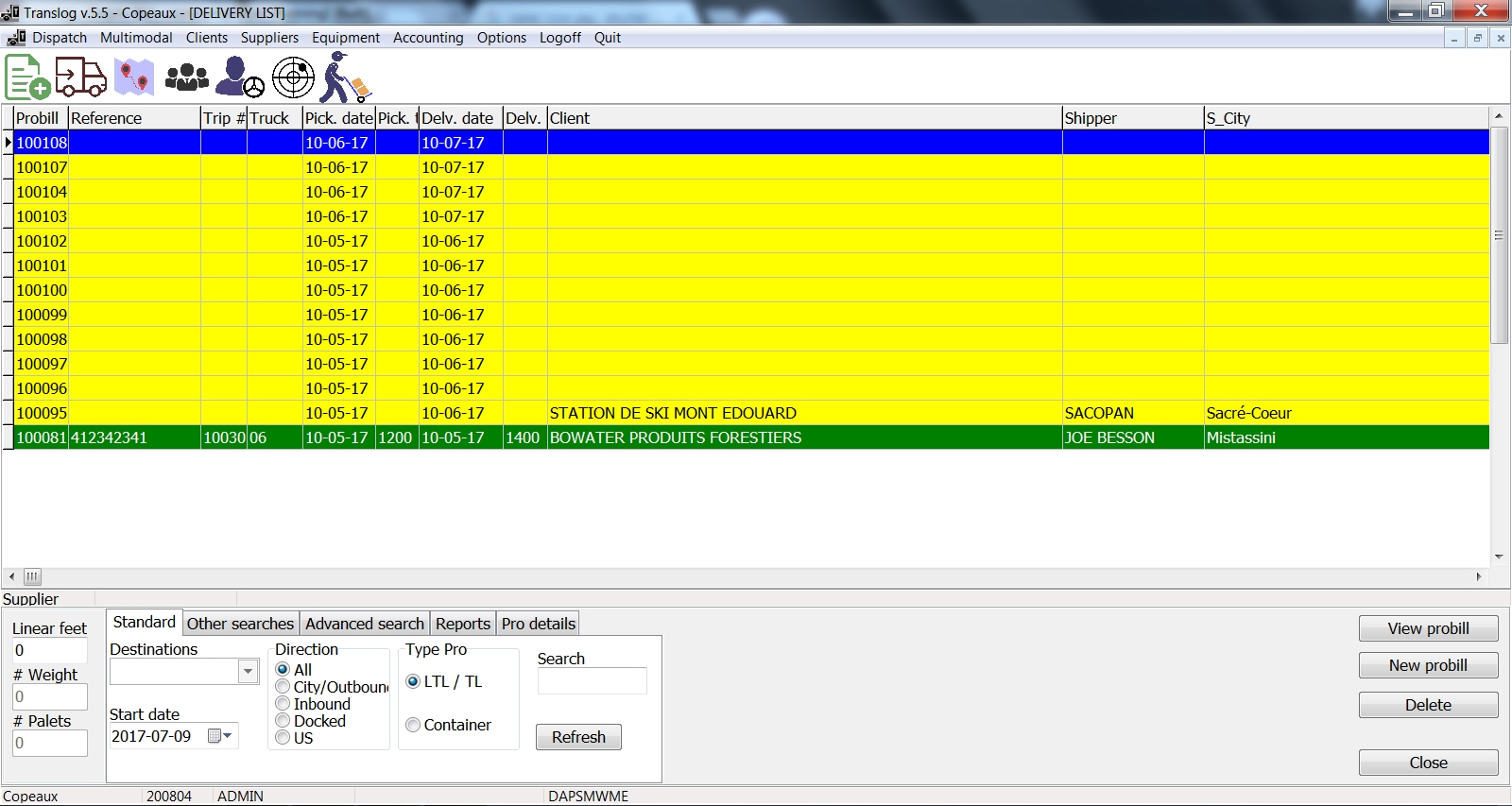This screenshot has height=806, width=1512.
Task: Click the calendar icon beside Start date
Action: pyautogui.click(x=215, y=736)
